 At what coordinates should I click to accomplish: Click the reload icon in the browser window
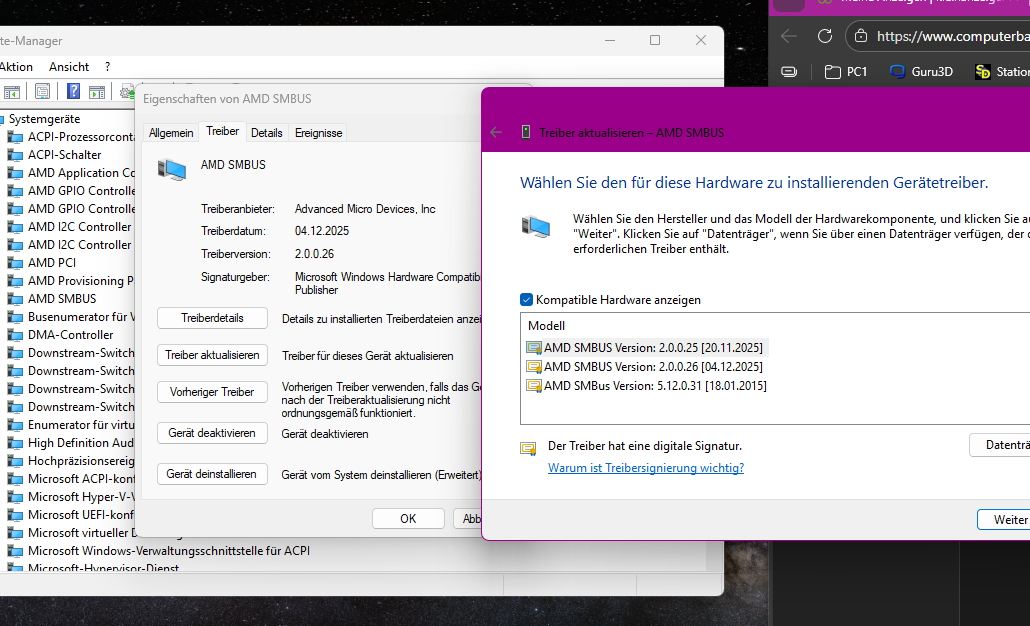coord(825,36)
